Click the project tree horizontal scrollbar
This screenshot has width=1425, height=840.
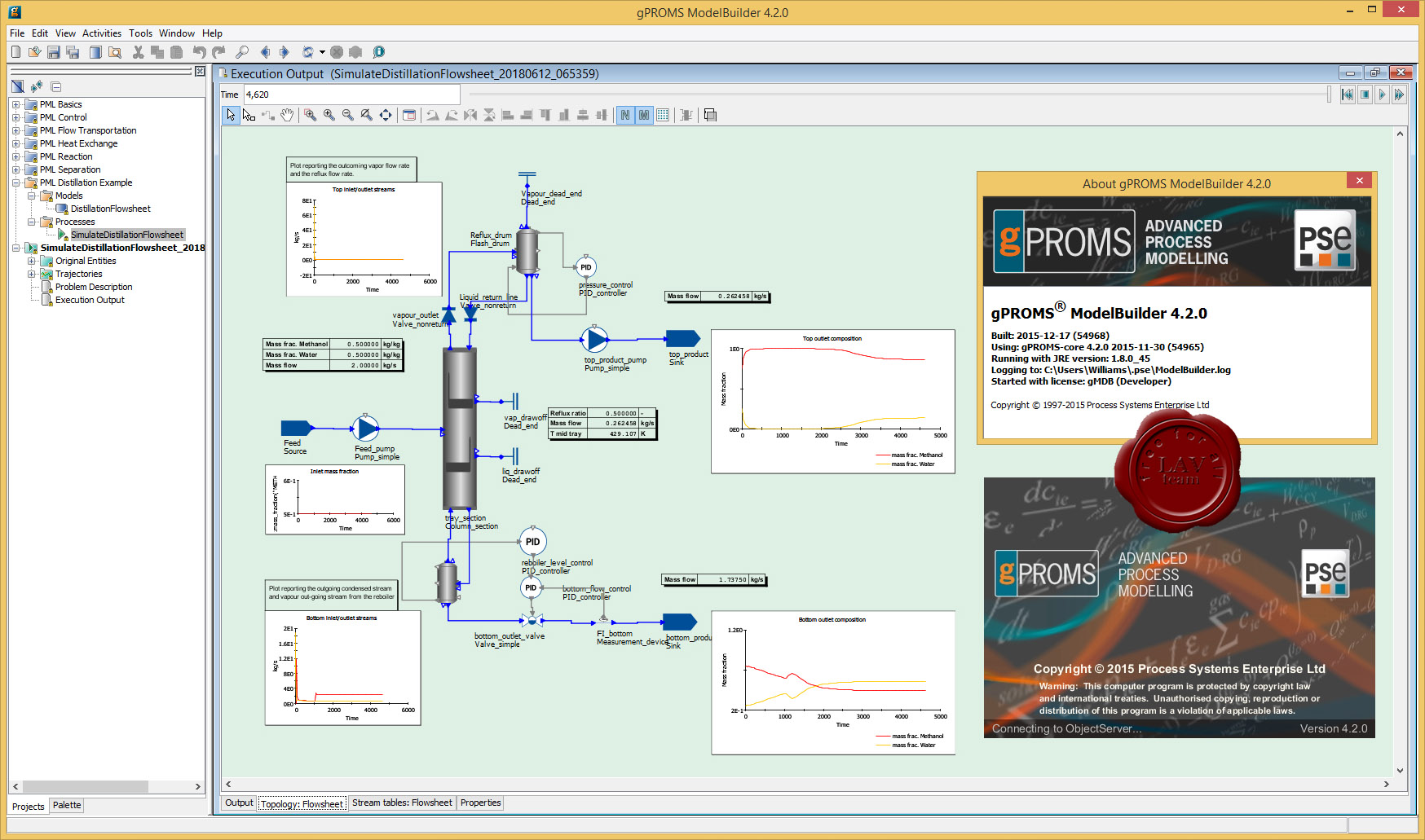[86, 786]
